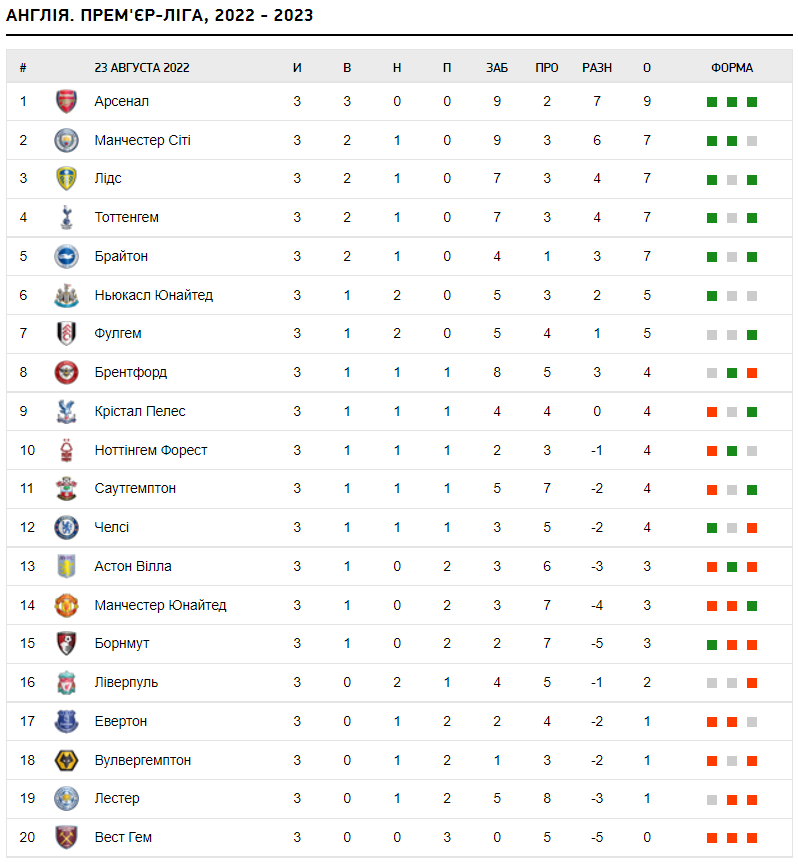This screenshot has height=864, width=798.
Task: Click the Everton club crest
Action: [66, 721]
